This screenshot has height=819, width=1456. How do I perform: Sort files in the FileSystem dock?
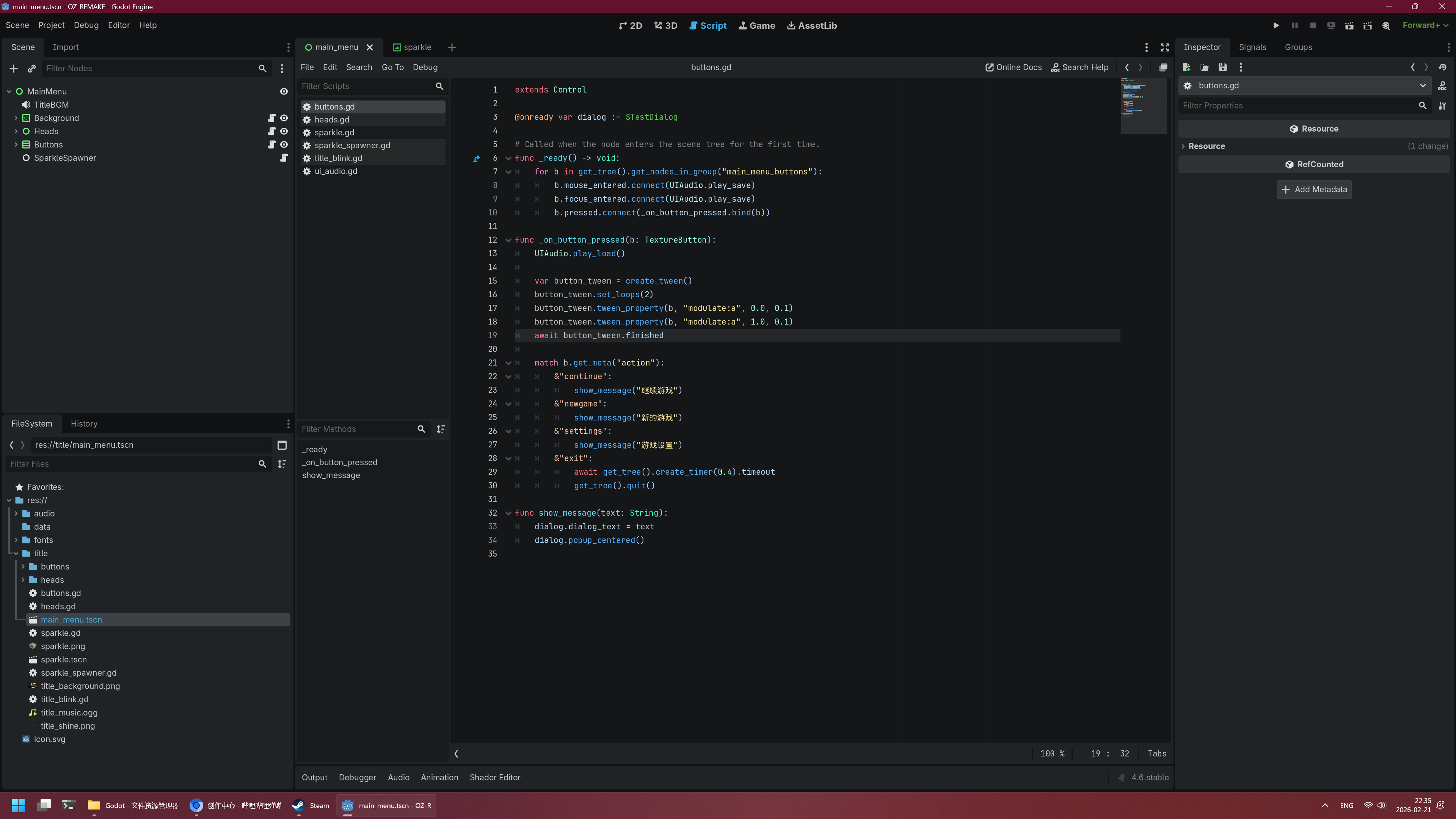(x=282, y=464)
